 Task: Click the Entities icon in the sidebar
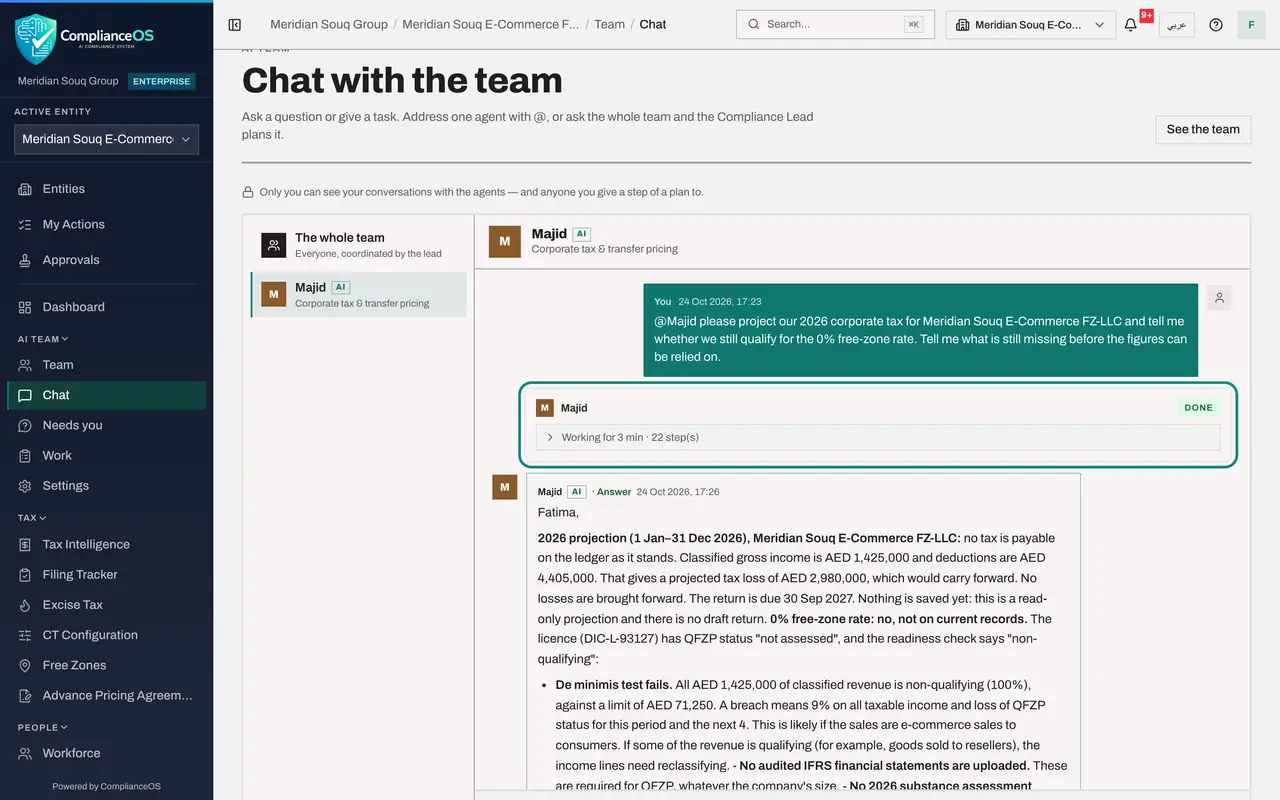coord(25,189)
